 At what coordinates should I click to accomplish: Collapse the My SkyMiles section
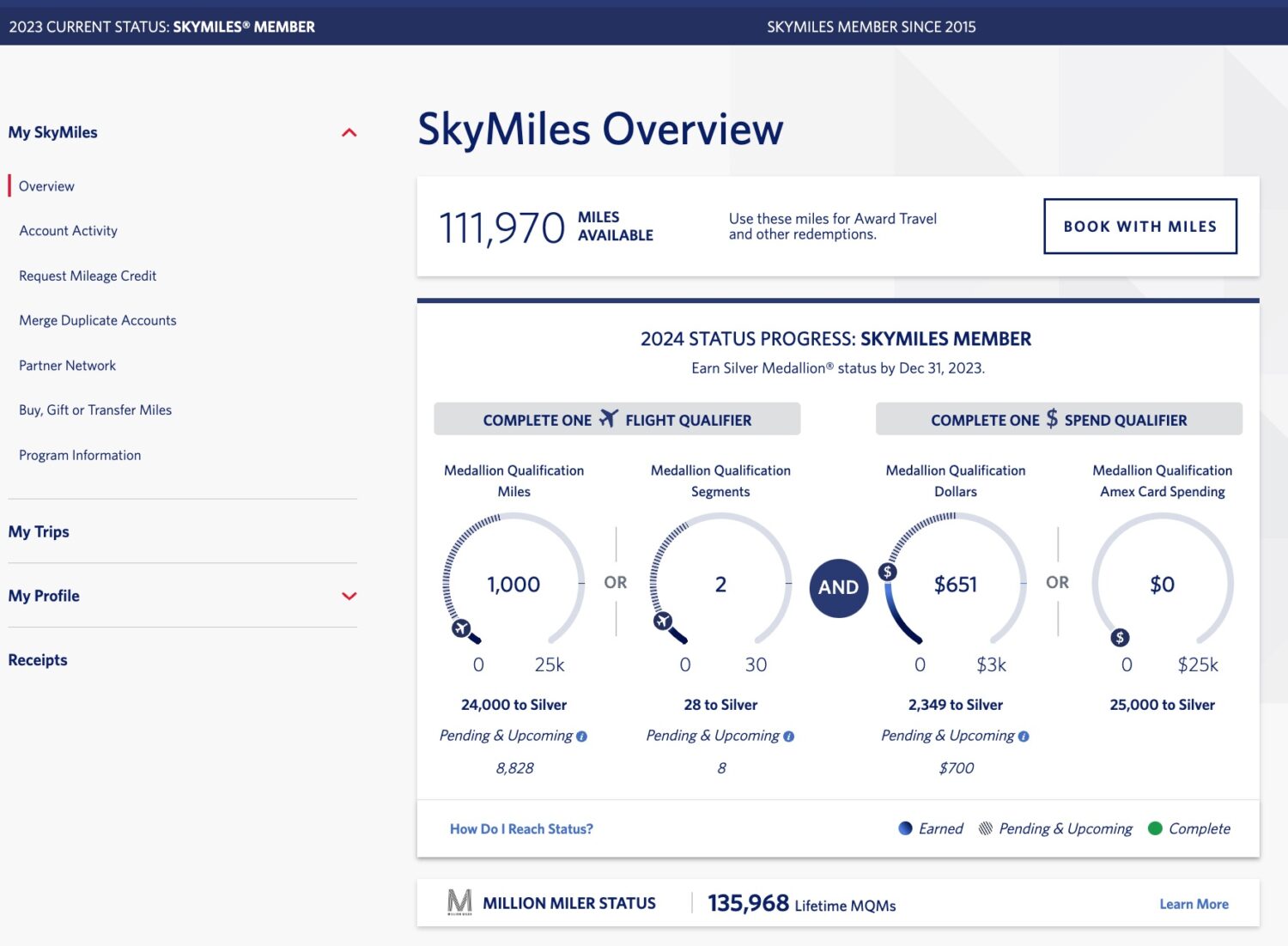pos(349,131)
